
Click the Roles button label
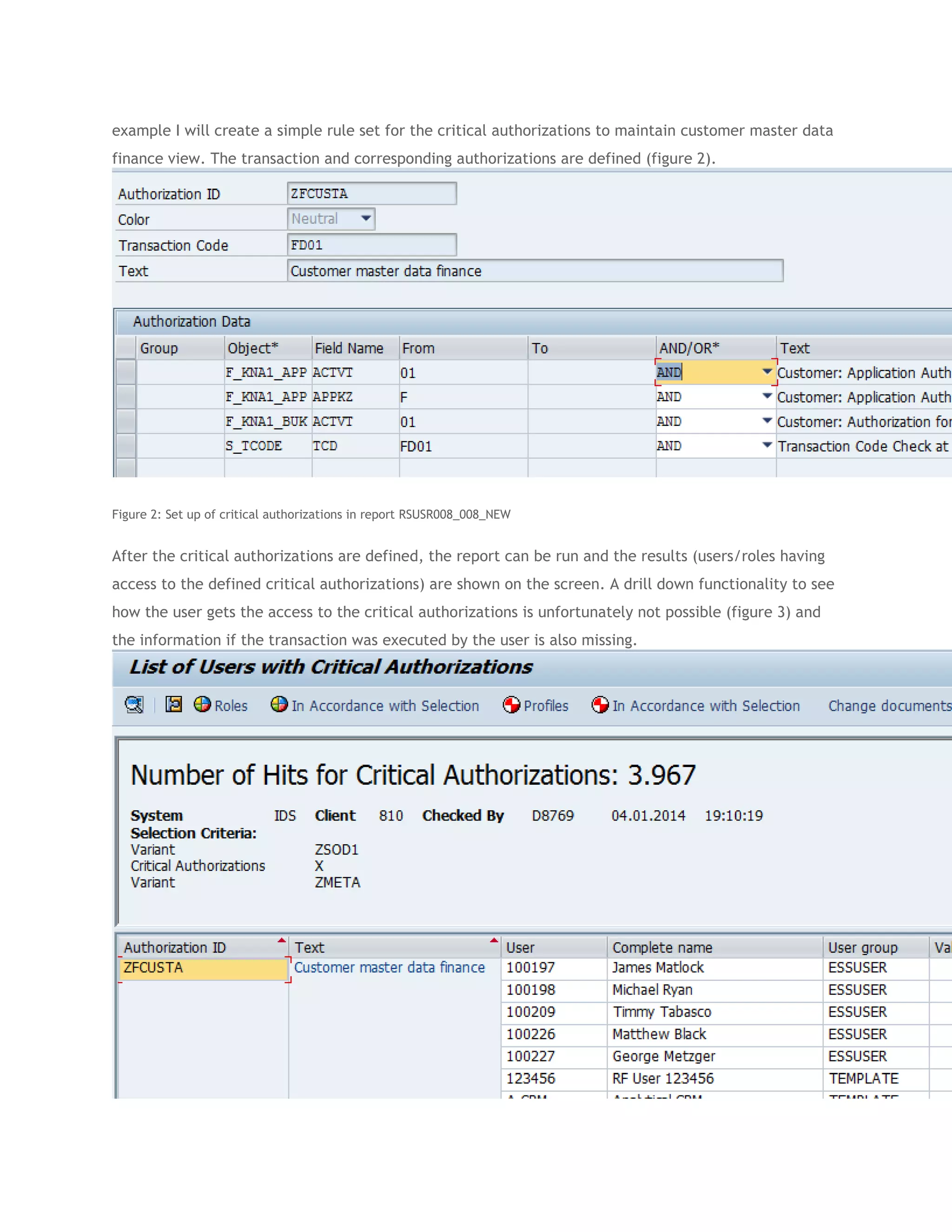pyautogui.click(x=231, y=706)
